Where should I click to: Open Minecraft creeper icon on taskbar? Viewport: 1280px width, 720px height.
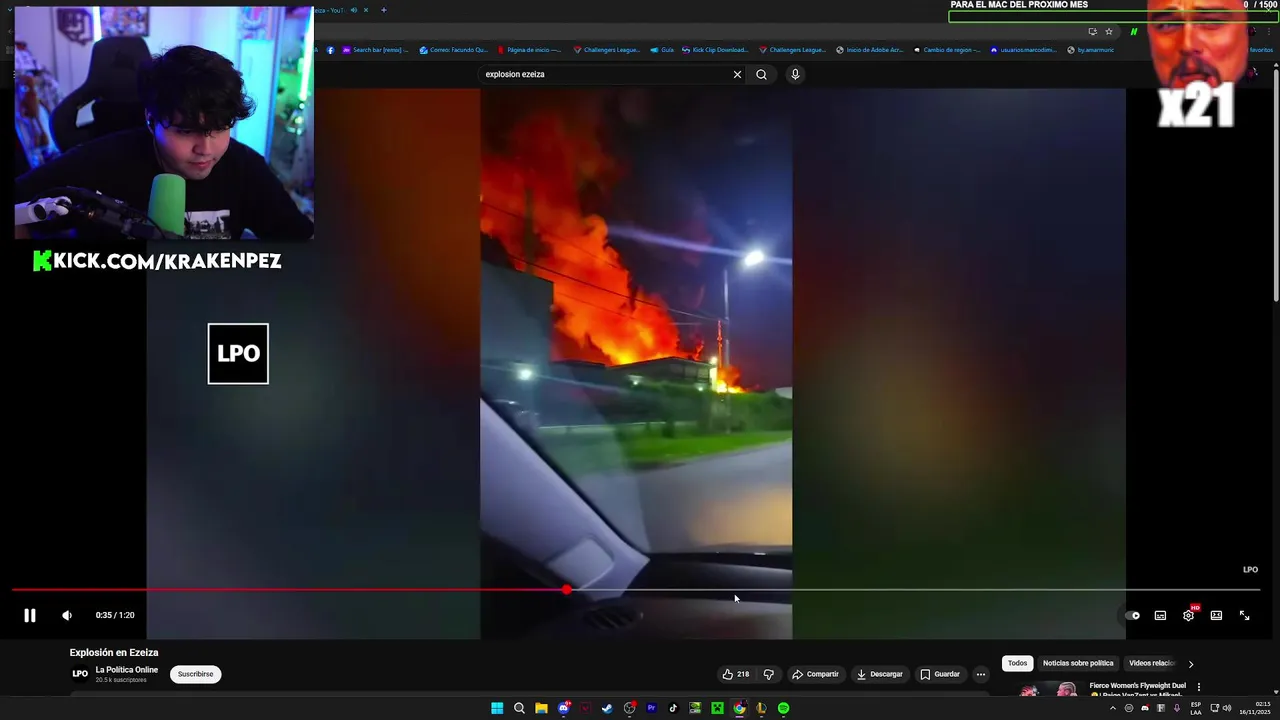tap(717, 708)
